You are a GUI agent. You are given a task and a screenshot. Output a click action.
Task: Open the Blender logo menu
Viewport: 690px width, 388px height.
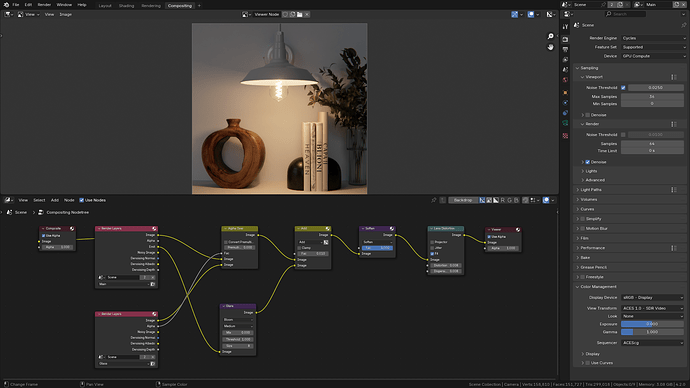tap(6, 4)
